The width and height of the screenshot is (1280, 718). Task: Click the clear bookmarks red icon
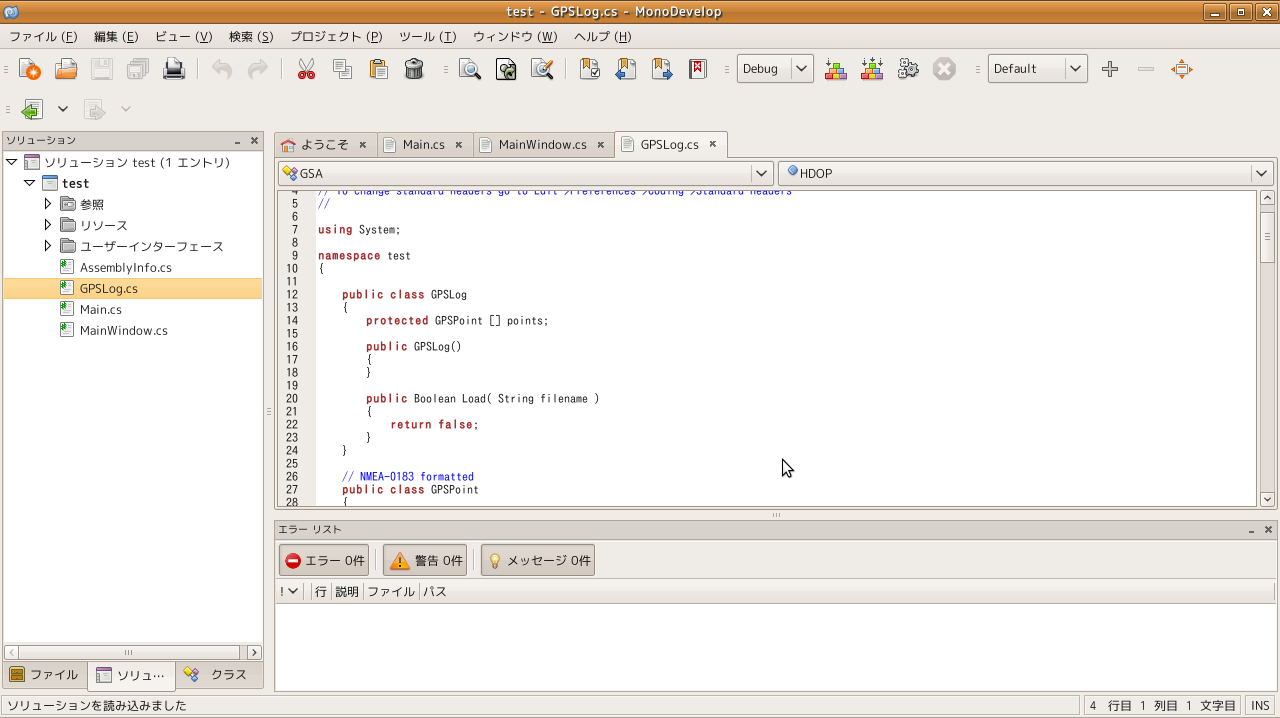pos(698,69)
